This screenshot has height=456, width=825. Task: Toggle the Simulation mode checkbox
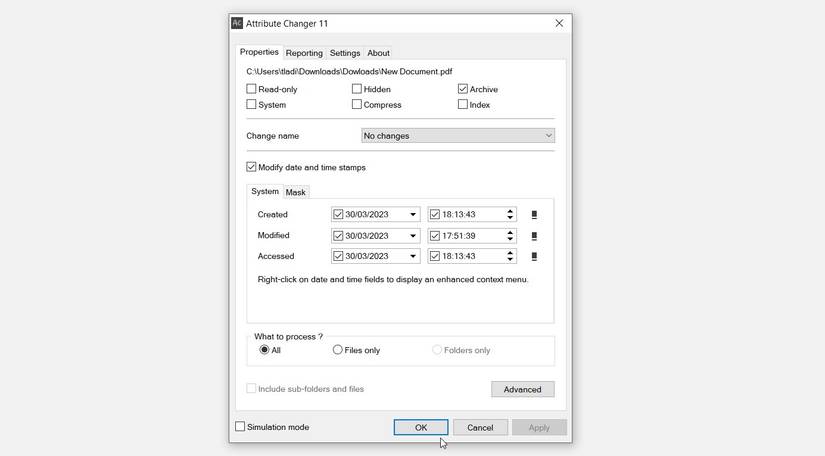240,427
